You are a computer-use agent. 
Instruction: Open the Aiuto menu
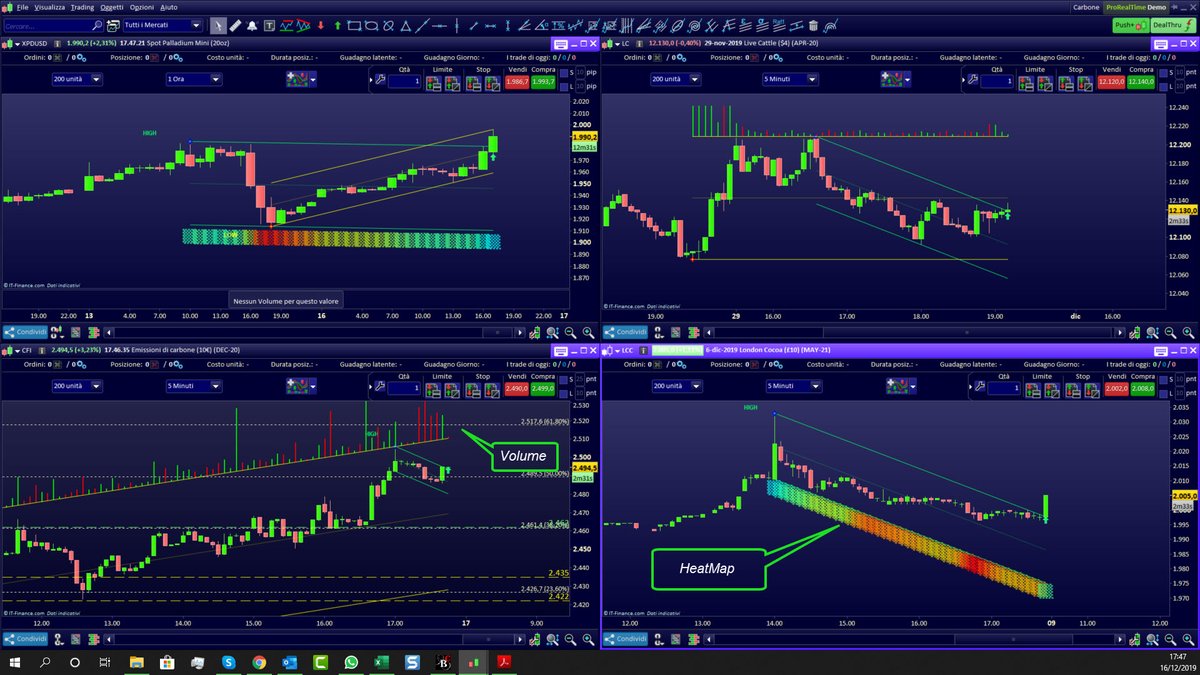tap(169, 7)
